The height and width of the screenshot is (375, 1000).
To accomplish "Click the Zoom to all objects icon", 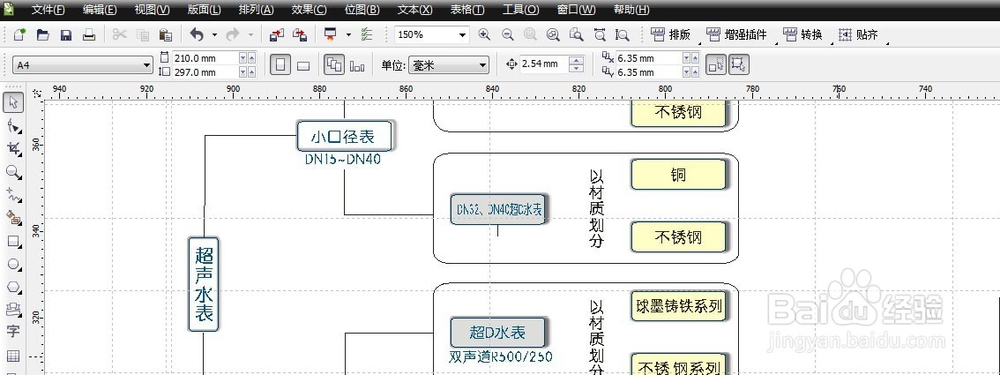I will click(x=553, y=35).
